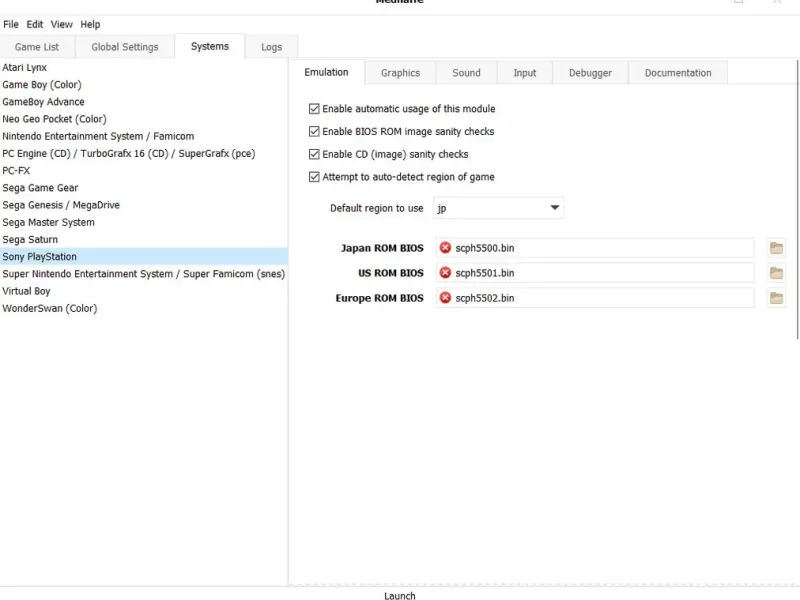Open the Documentation sub-tab
Viewport: 800px width, 600px height.
click(678, 73)
